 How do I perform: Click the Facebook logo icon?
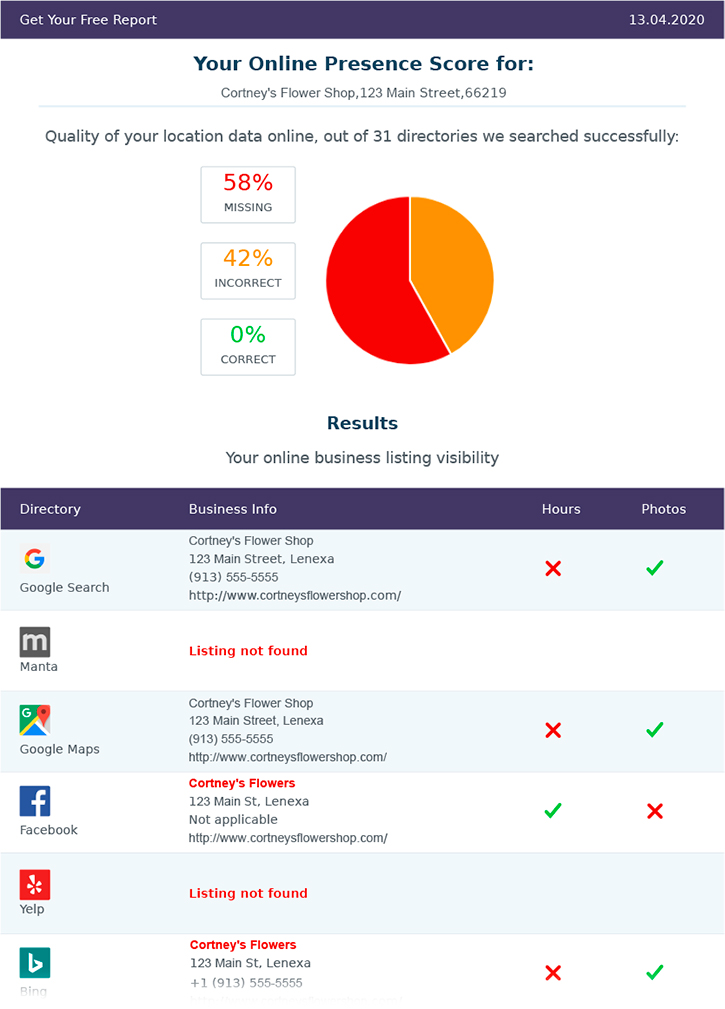point(35,801)
